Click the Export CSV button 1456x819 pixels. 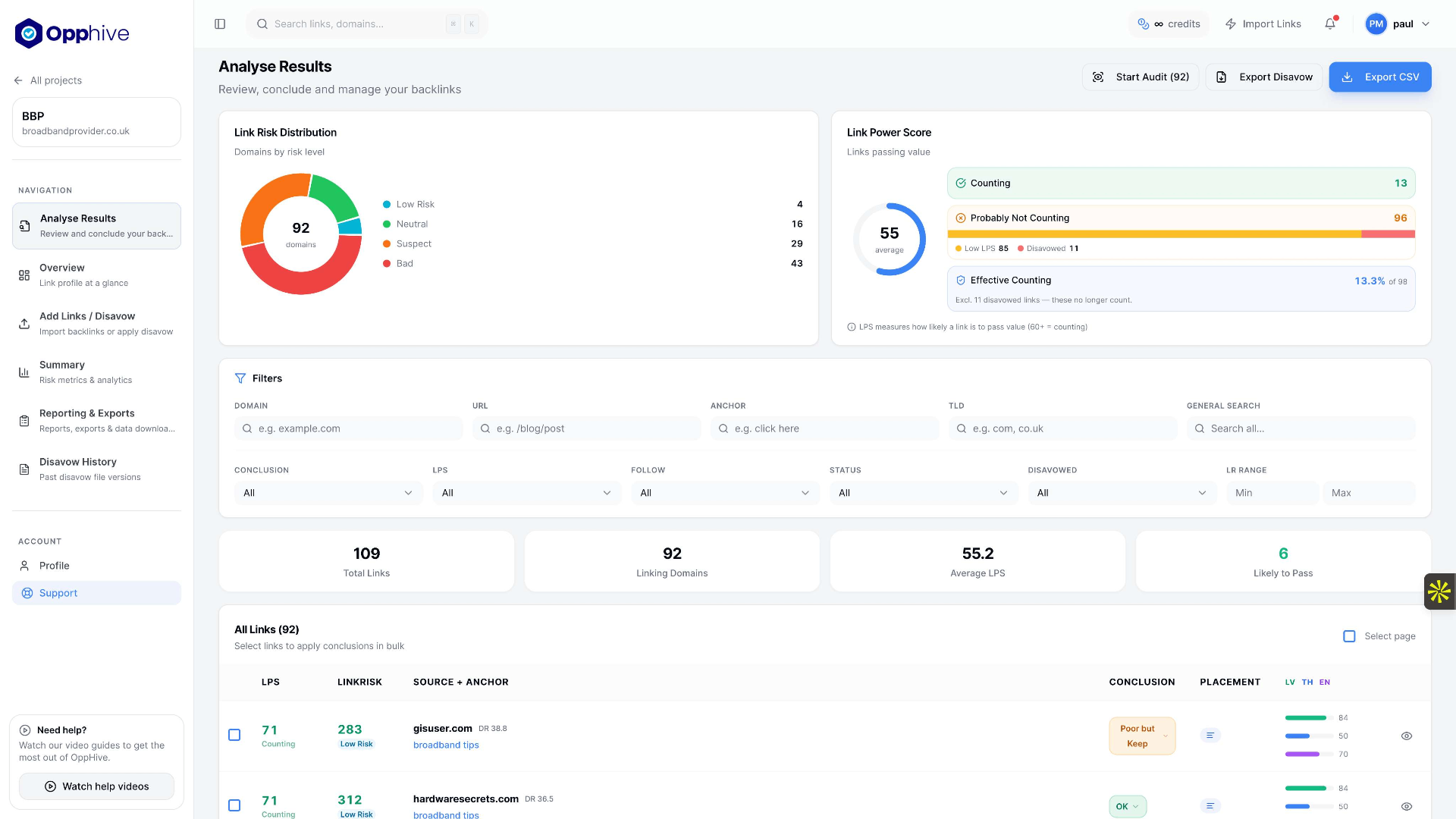1380,77
